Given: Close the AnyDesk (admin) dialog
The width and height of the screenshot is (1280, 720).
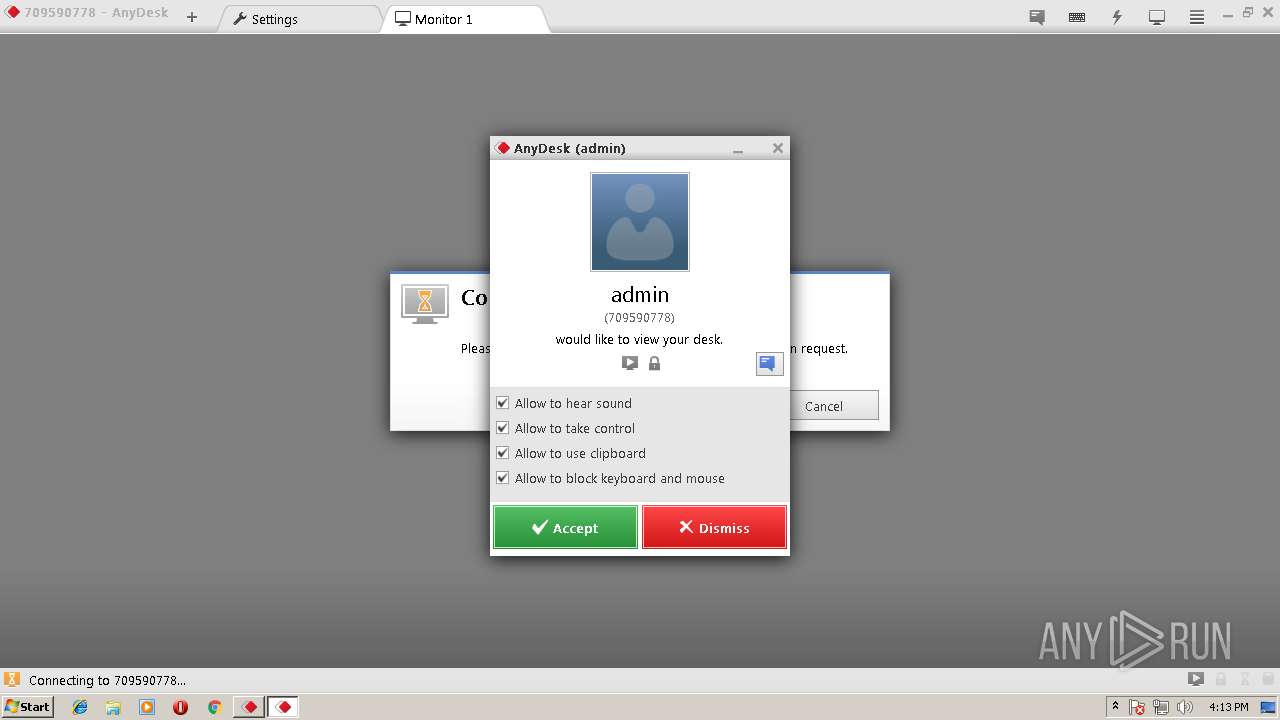Looking at the screenshot, I should pos(777,148).
